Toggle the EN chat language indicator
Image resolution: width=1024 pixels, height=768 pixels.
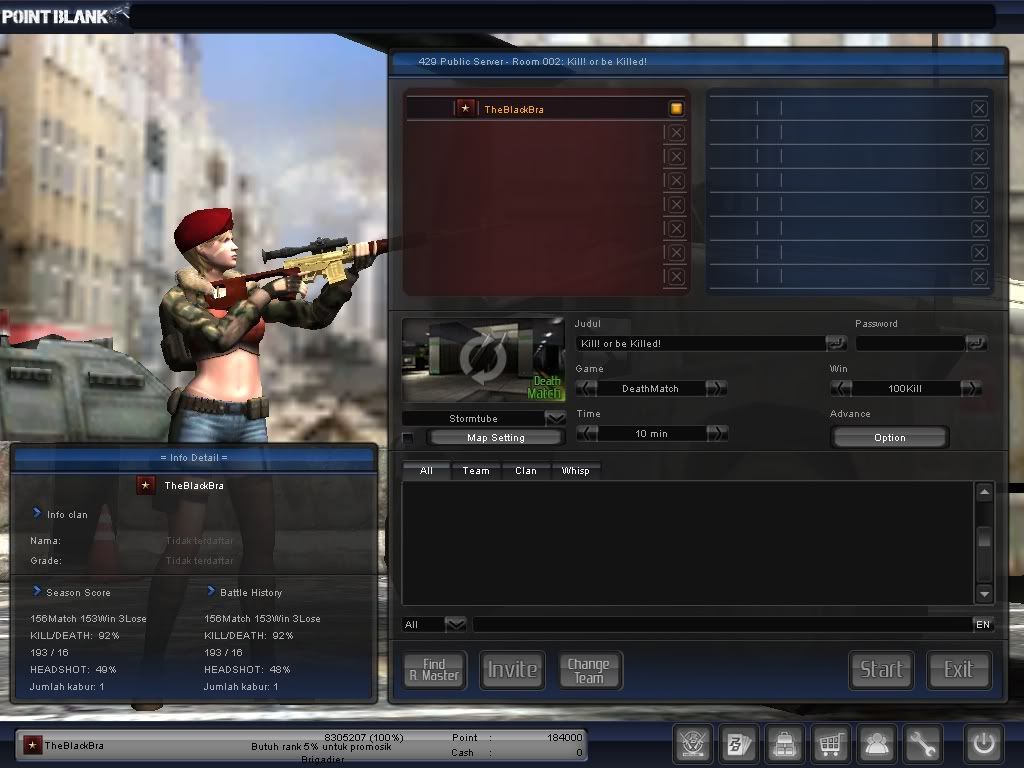tap(983, 624)
